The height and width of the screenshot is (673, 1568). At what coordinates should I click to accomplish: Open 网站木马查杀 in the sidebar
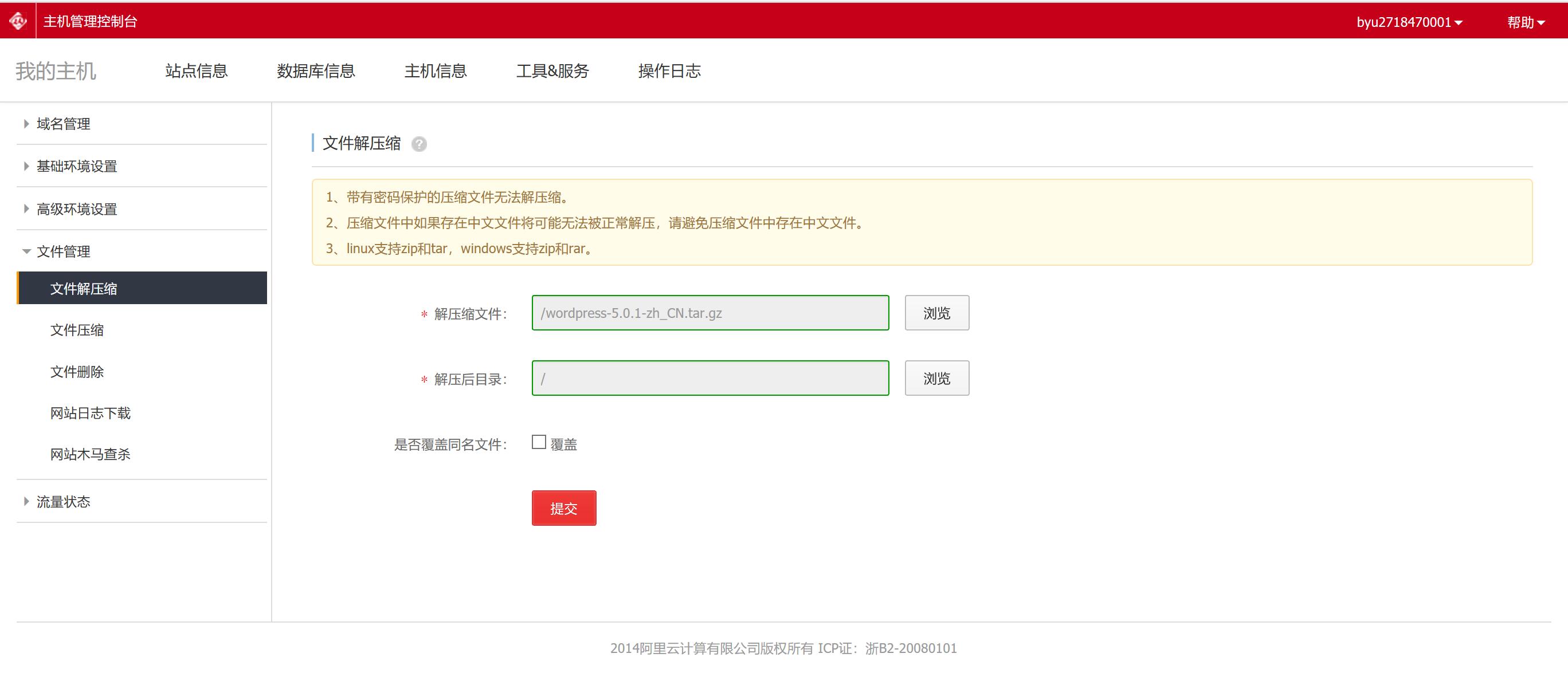90,454
